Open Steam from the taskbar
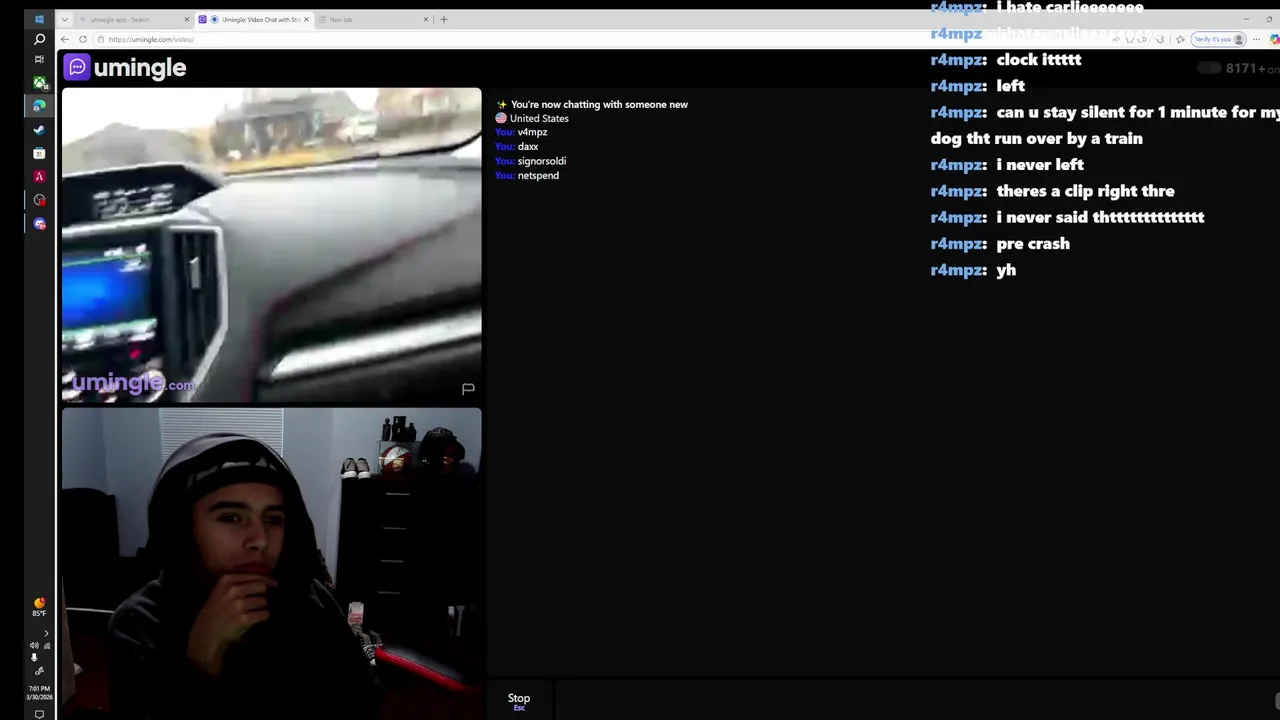The width and height of the screenshot is (1280, 720). [x=39, y=129]
